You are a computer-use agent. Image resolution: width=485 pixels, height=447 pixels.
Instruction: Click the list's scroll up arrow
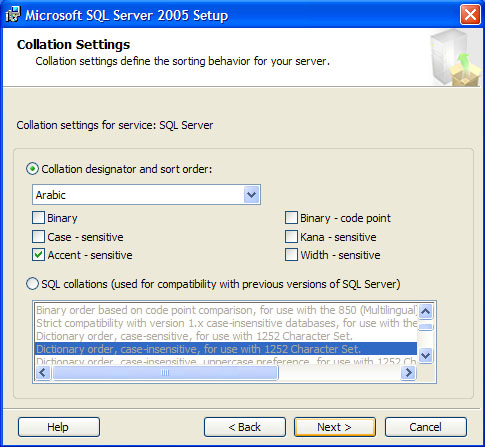(x=426, y=312)
